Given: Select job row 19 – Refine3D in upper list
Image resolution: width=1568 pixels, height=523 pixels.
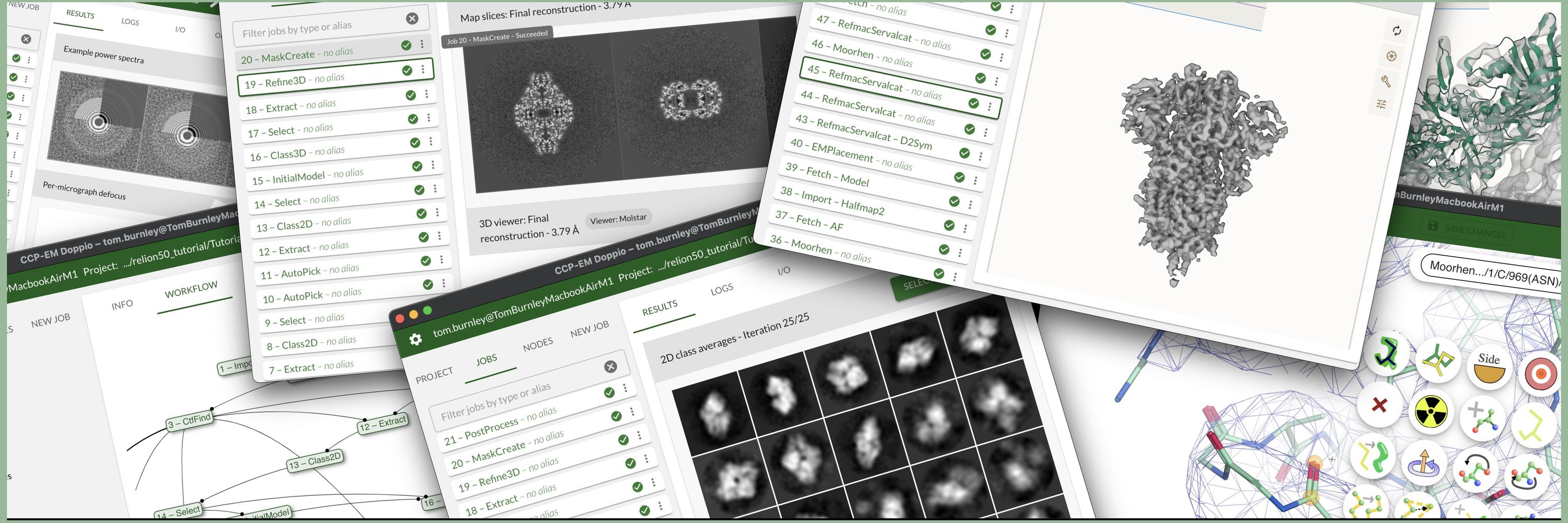Looking at the screenshot, I should click(335, 77).
